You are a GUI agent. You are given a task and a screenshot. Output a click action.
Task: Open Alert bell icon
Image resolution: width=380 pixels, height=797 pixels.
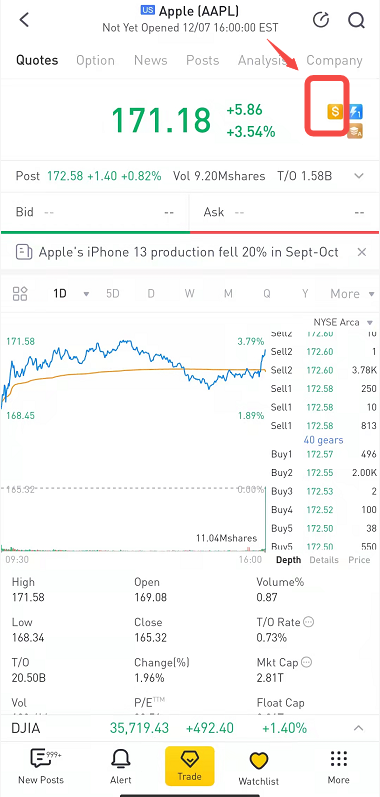click(x=121, y=759)
